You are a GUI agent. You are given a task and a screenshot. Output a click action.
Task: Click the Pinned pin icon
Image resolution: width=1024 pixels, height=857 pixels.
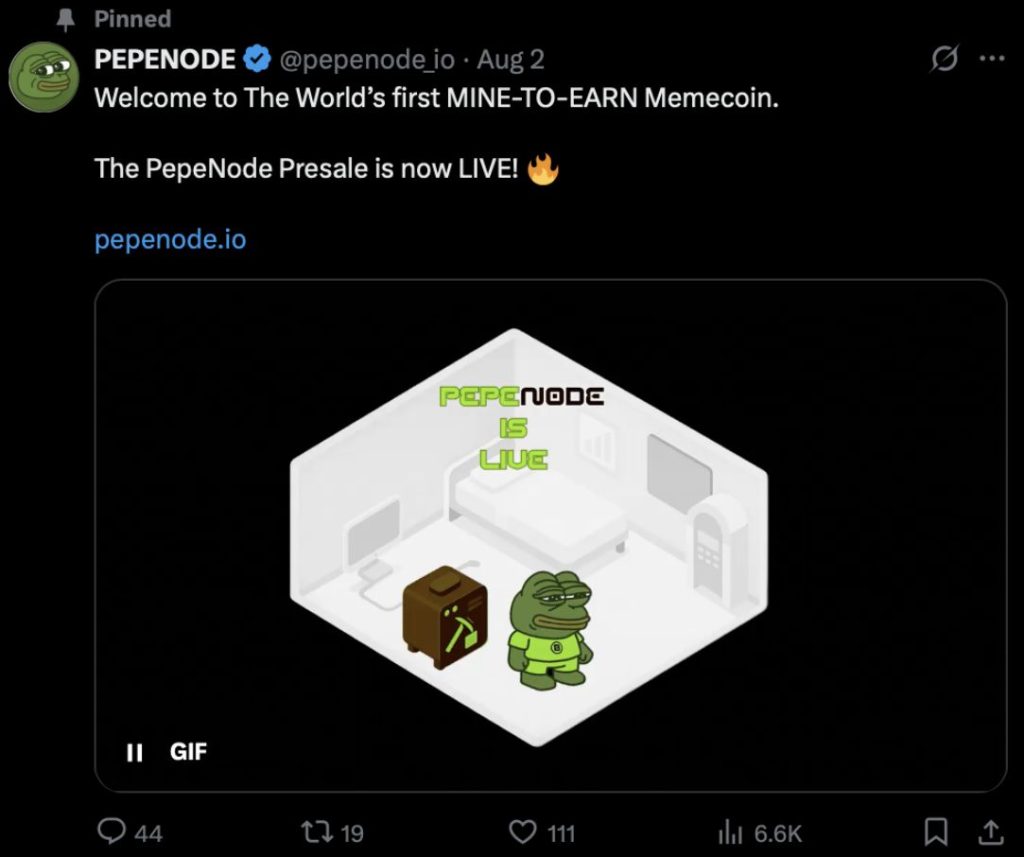pyautogui.click(x=65, y=20)
